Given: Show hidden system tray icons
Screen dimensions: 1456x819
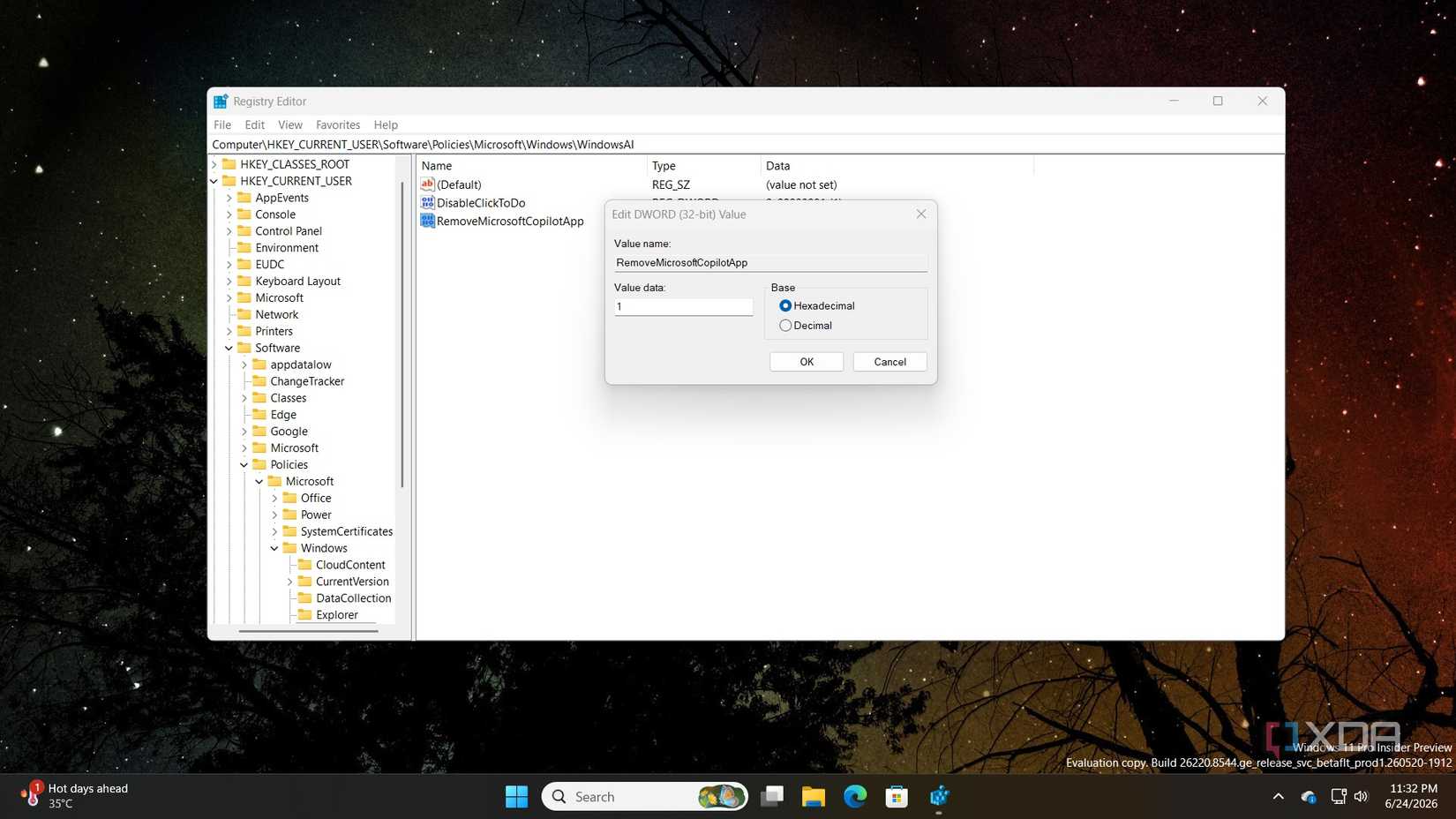Looking at the screenshot, I should pos(1278,797).
